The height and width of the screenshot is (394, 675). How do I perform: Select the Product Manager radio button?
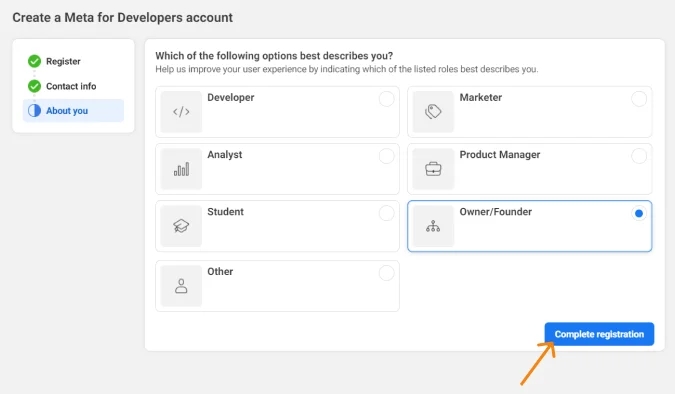click(639, 156)
